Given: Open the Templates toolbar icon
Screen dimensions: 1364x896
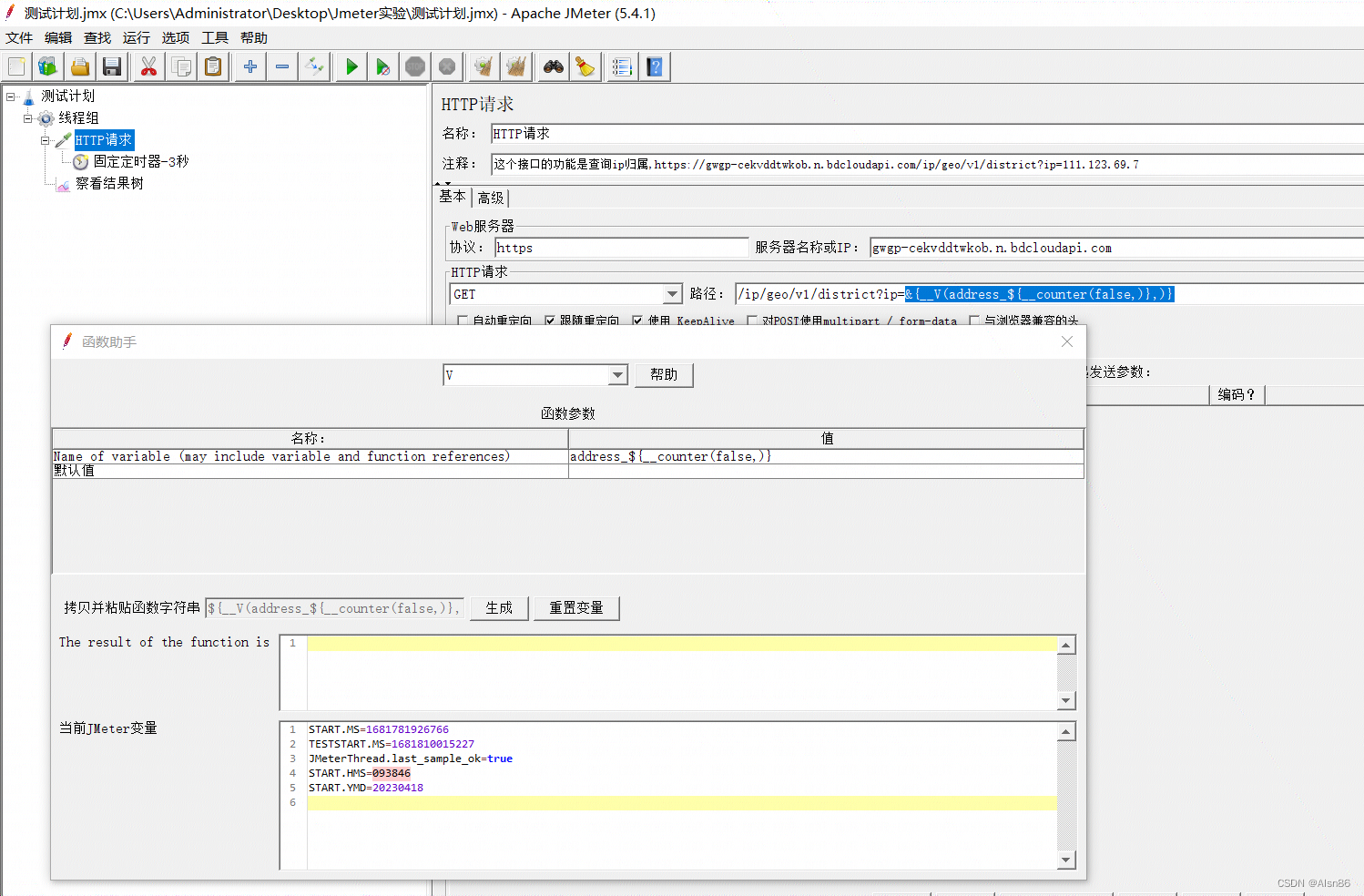Looking at the screenshot, I should click(x=47, y=66).
